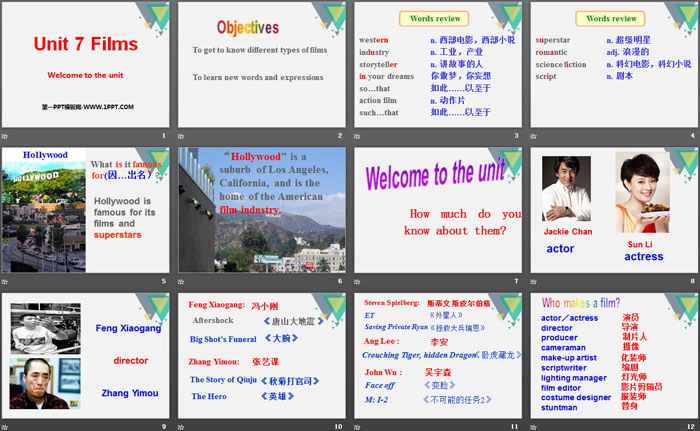This screenshot has height=431, width=700.
Task: Select the purple 'Welcome to the unit' slide
Action: point(438,210)
